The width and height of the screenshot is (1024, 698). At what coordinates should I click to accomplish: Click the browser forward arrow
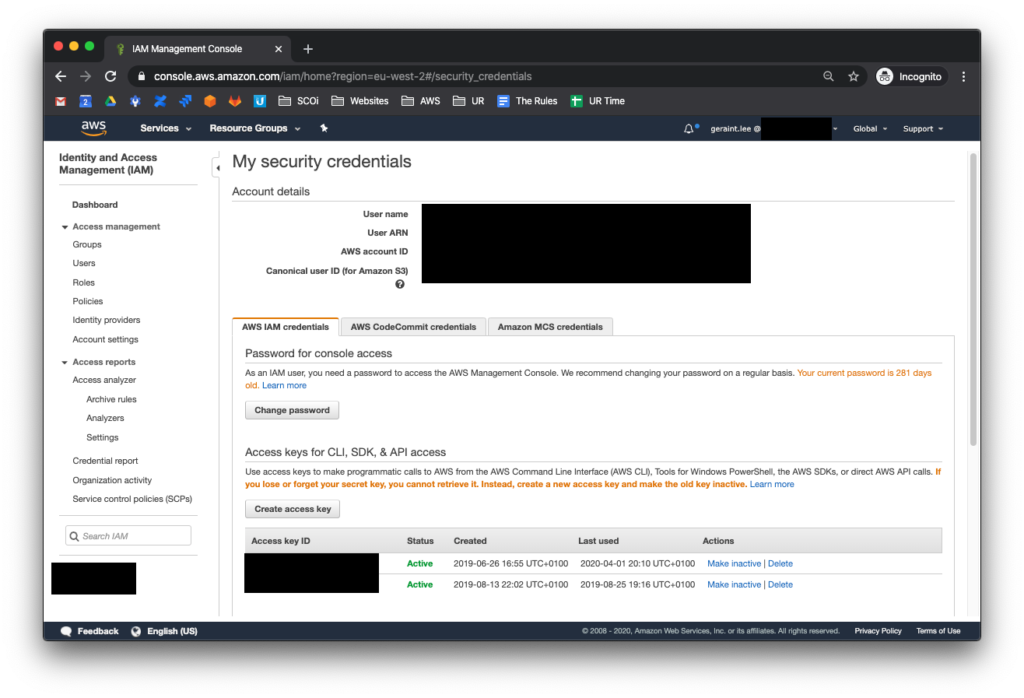[86, 76]
